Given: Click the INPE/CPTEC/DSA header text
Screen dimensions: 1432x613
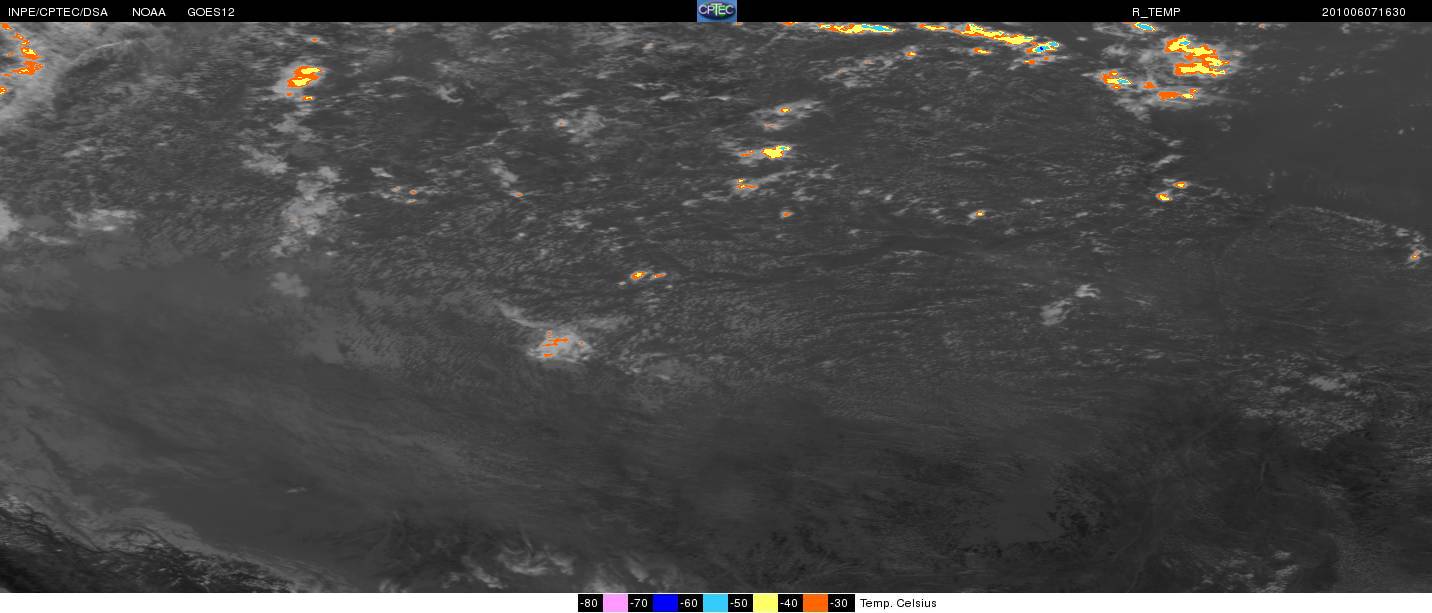Looking at the screenshot, I should coord(58,12).
